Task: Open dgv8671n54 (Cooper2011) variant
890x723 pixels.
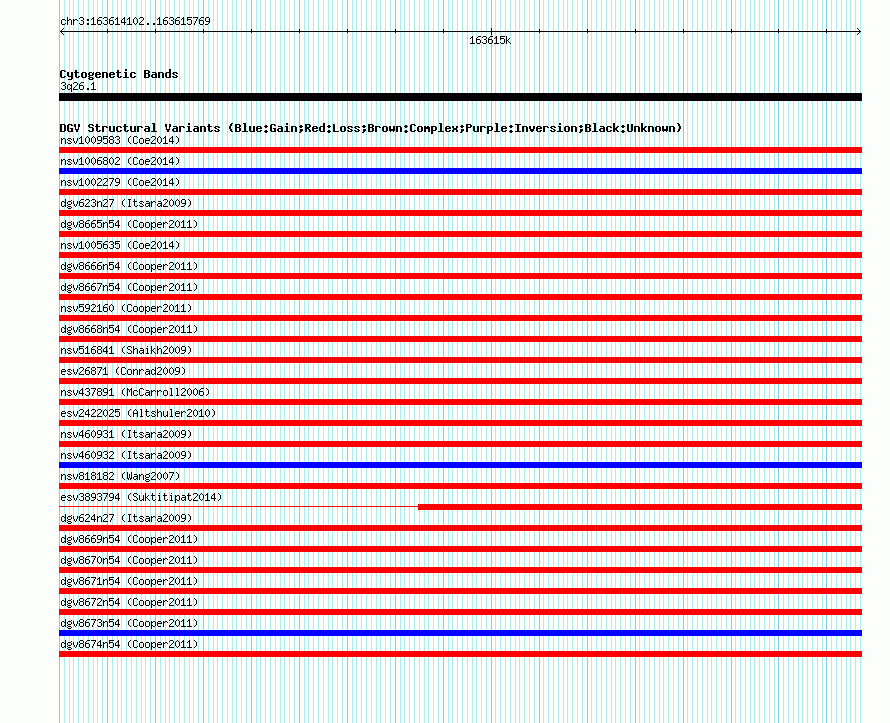Action: coord(129,581)
